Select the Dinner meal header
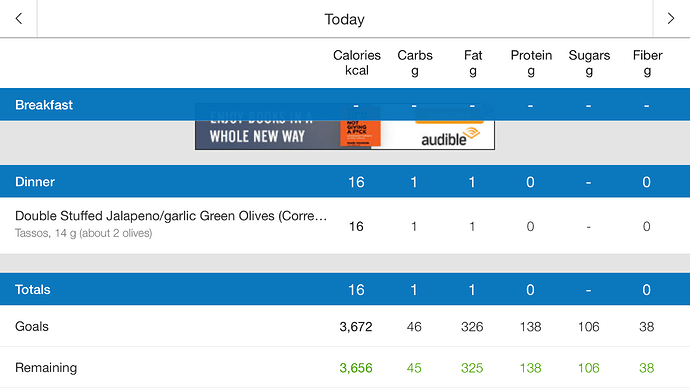The width and height of the screenshot is (690, 388). (x=345, y=181)
